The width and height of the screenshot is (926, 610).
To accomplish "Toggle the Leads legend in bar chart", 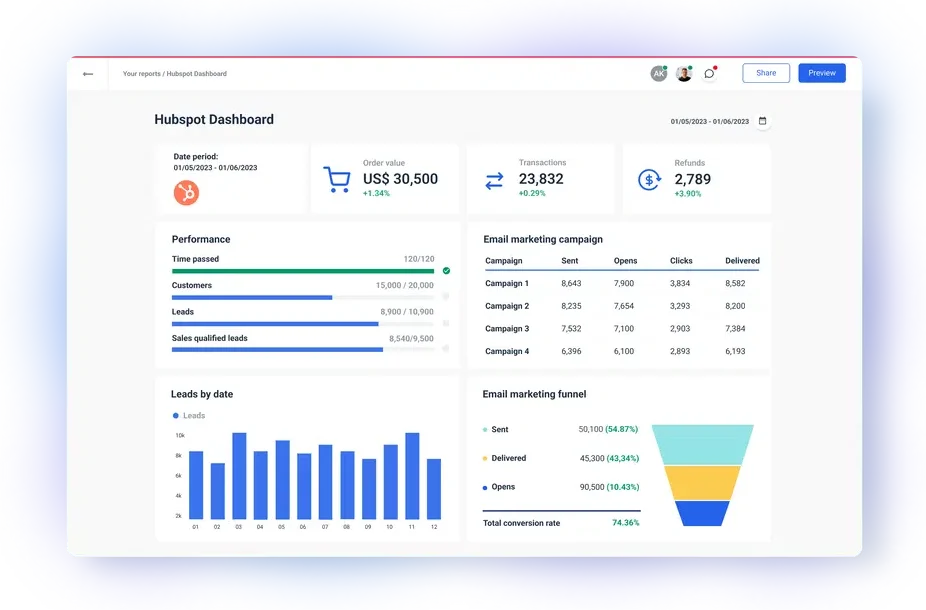I will coord(189,416).
